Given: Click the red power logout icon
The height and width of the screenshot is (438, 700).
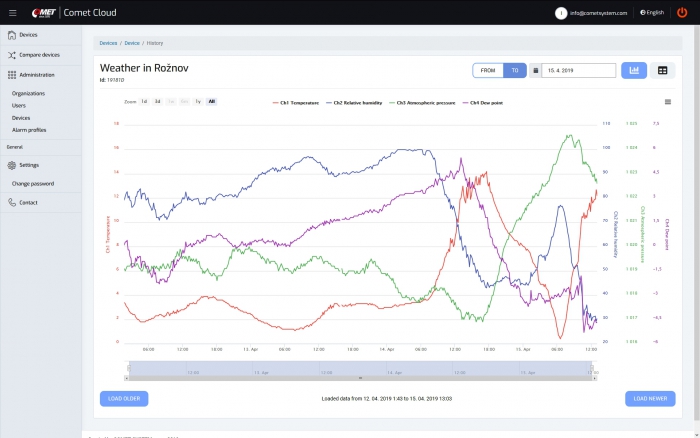Looking at the screenshot, I should [x=682, y=12].
